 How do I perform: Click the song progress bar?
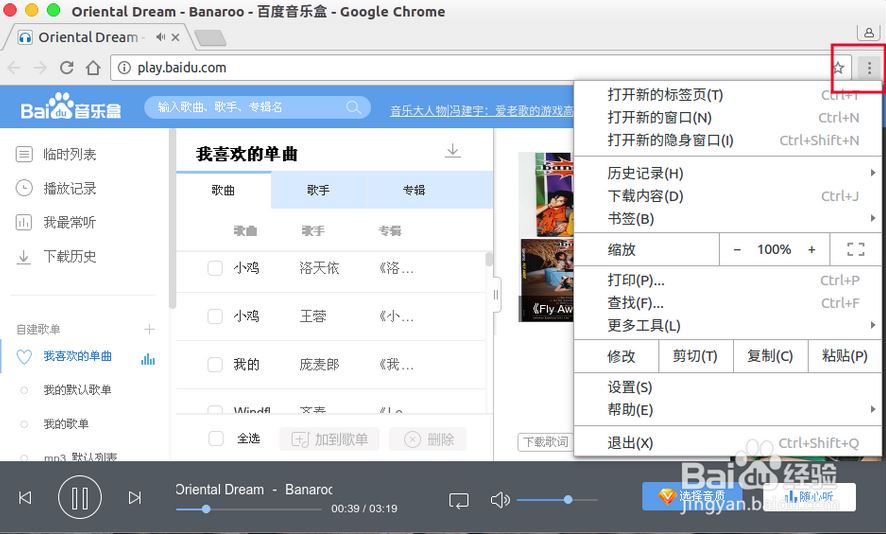[x=248, y=509]
